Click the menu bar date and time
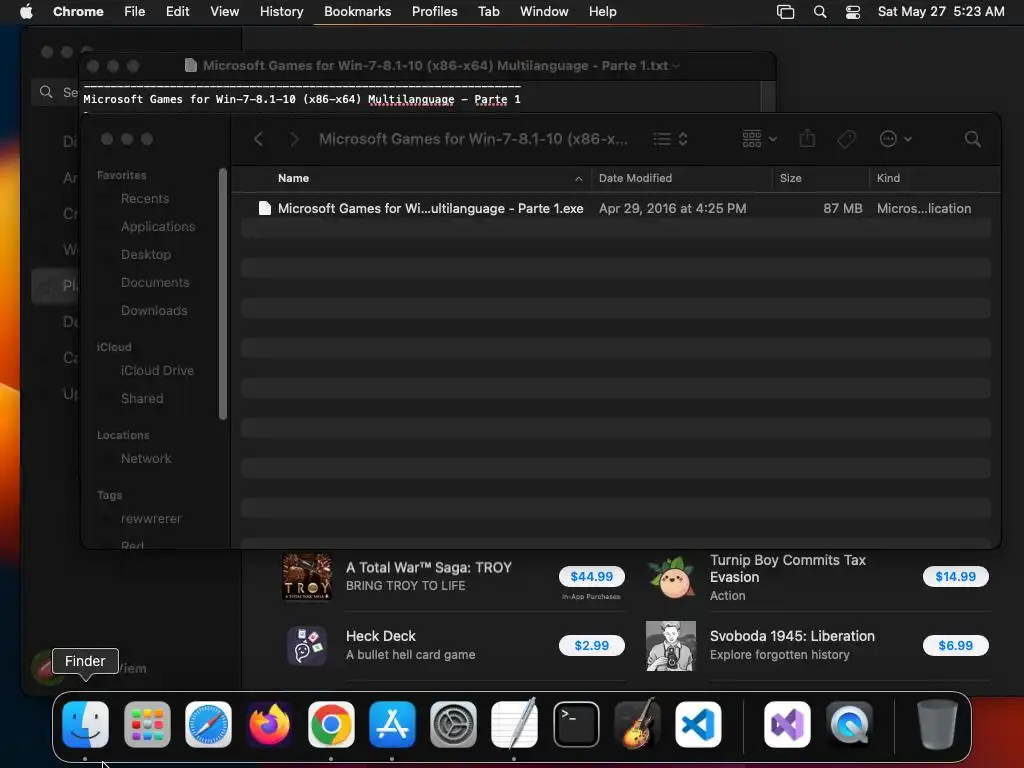 [x=941, y=11]
